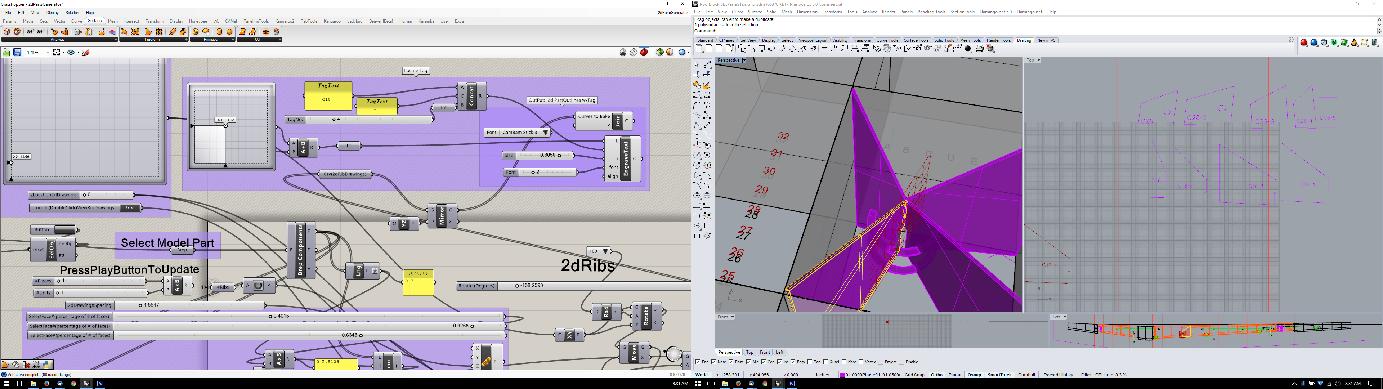This screenshot has width=1383, height=389.
Task: Open Rhino's Help menu
Action: click(x=1053, y=11)
